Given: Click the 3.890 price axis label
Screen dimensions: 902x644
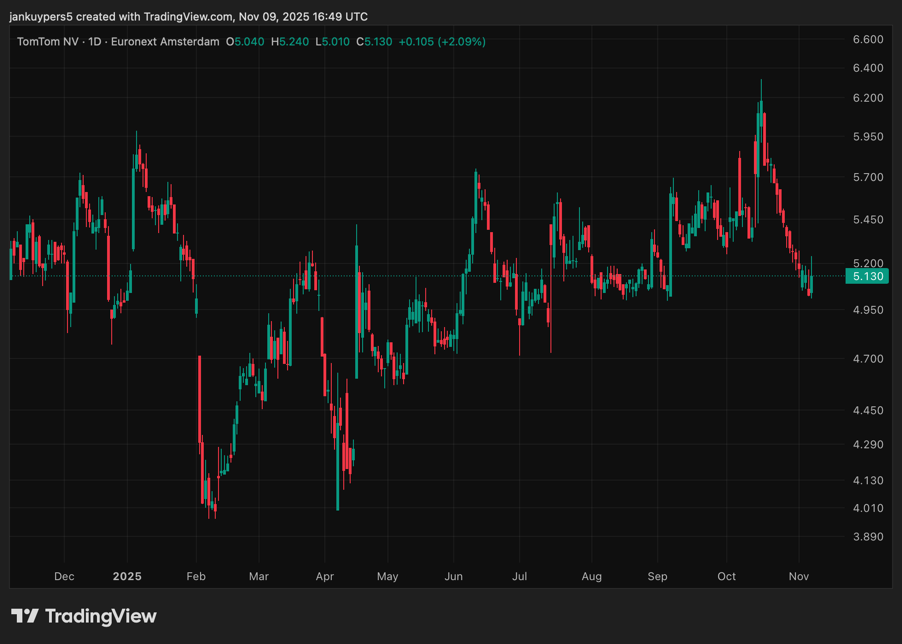Looking at the screenshot, I should click(x=868, y=536).
